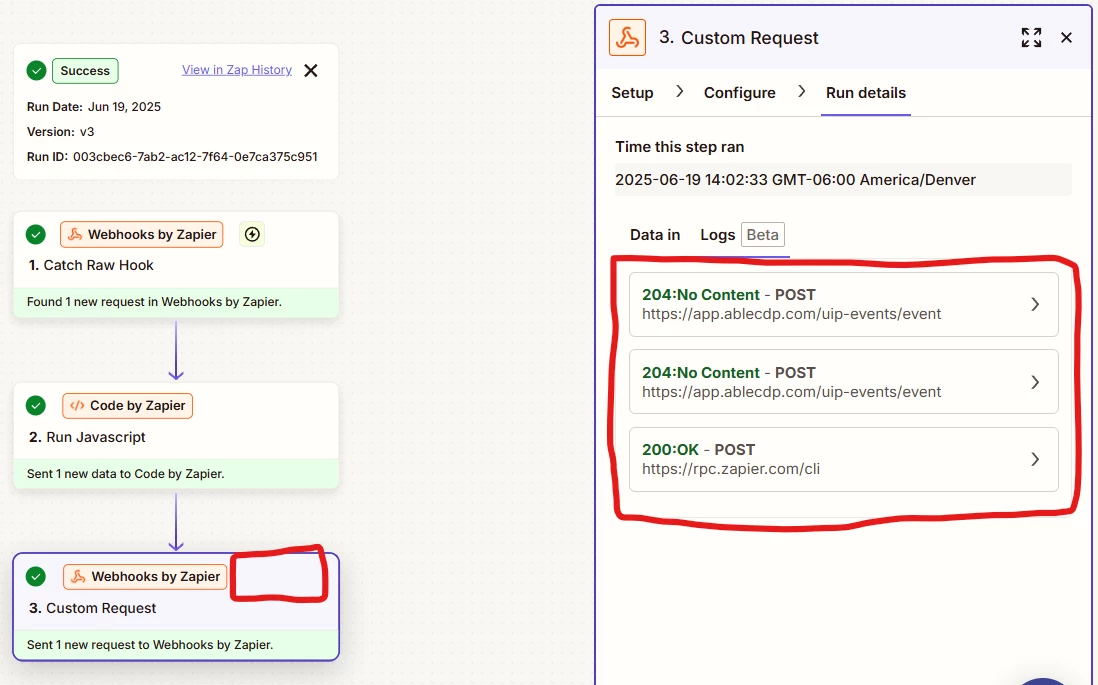Click the Version v3 text
1098x685 pixels.
point(60,132)
